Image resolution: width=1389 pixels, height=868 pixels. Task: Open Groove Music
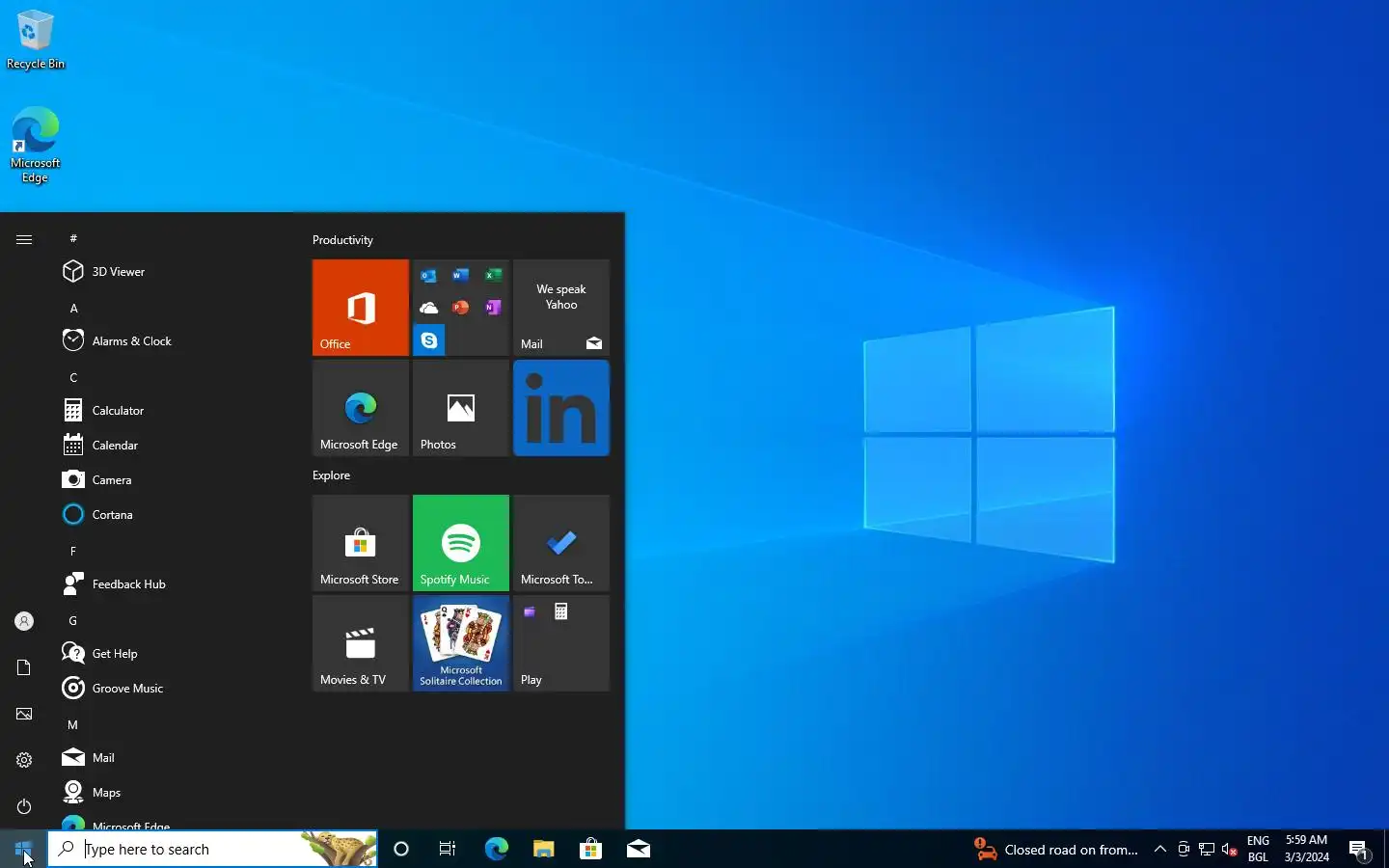click(x=174, y=689)
